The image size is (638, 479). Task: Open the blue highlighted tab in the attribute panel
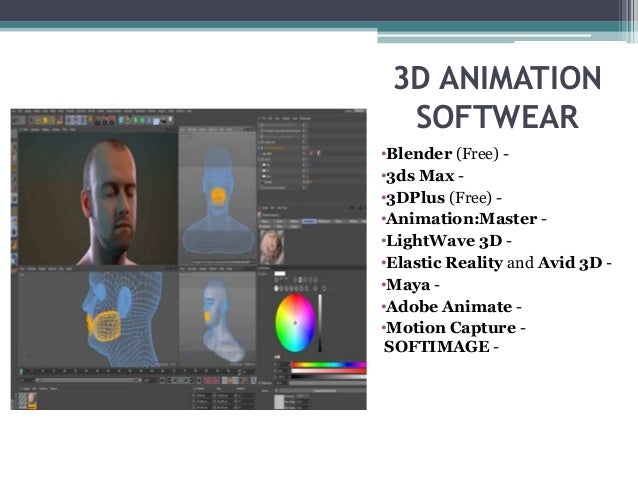point(309,221)
